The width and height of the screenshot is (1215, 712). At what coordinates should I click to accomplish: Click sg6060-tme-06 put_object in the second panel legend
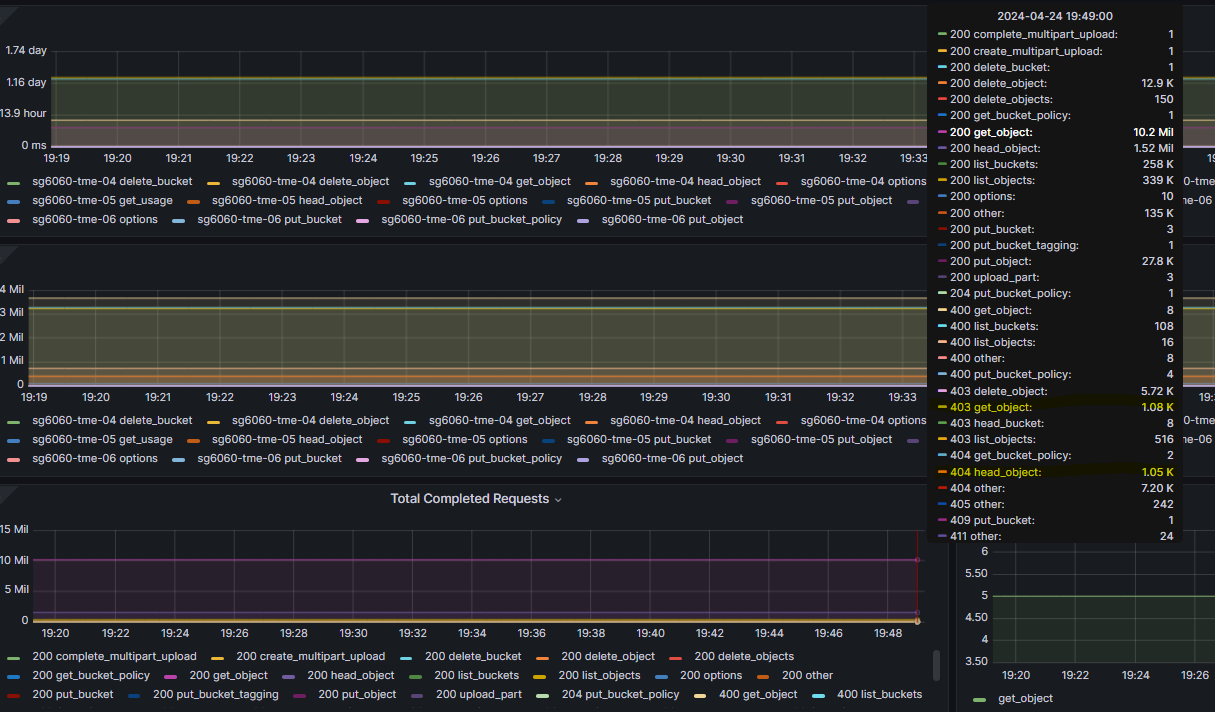[x=672, y=458]
